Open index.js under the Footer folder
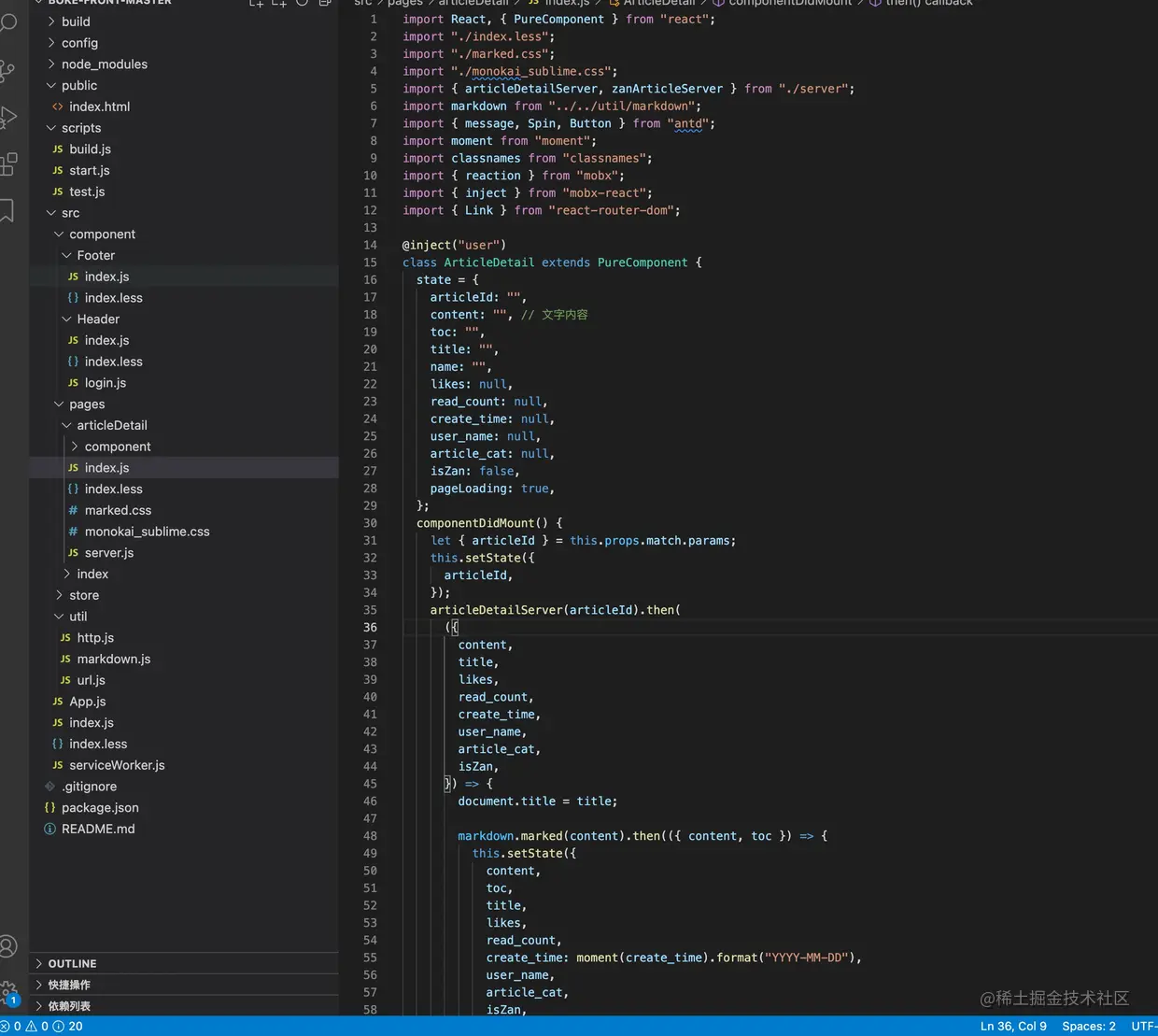 coord(184,277)
